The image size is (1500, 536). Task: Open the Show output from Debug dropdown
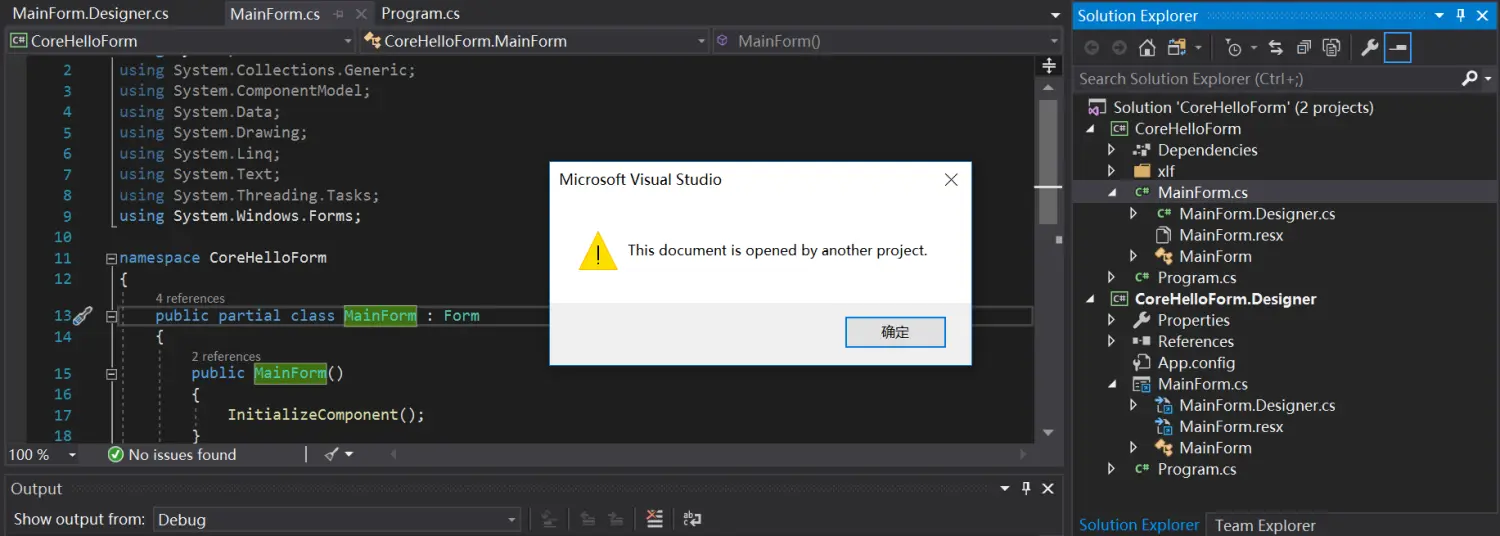pyautogui.click(x=337, y=520)
